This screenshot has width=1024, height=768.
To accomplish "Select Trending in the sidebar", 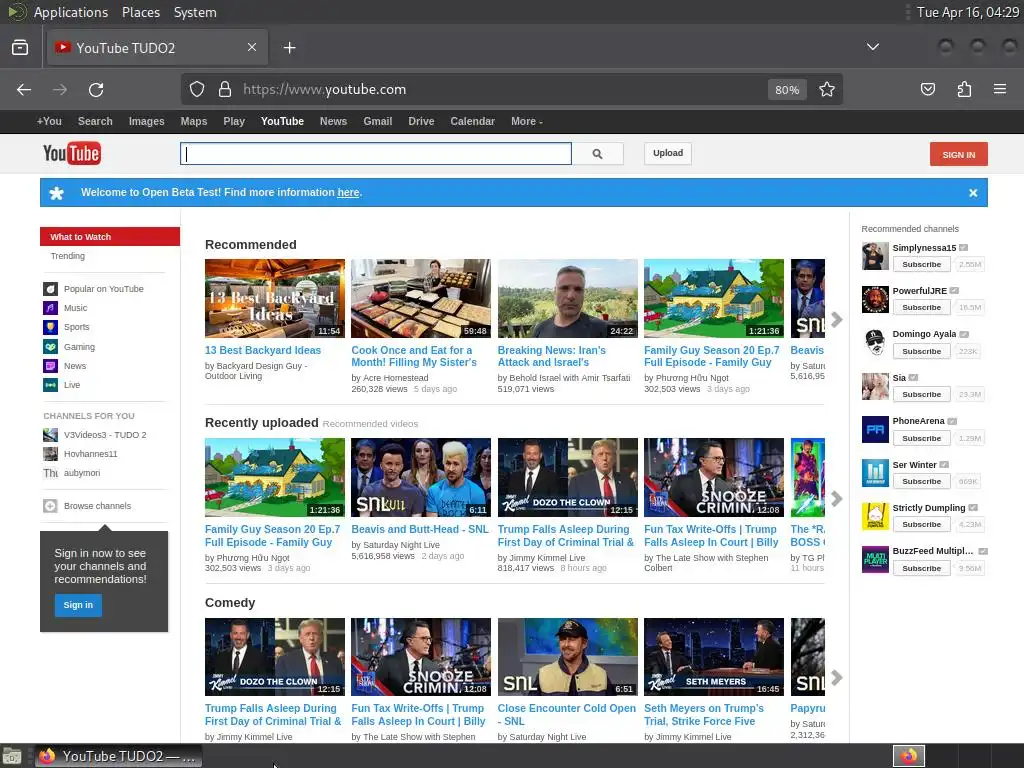I will [x=68, y=256].
